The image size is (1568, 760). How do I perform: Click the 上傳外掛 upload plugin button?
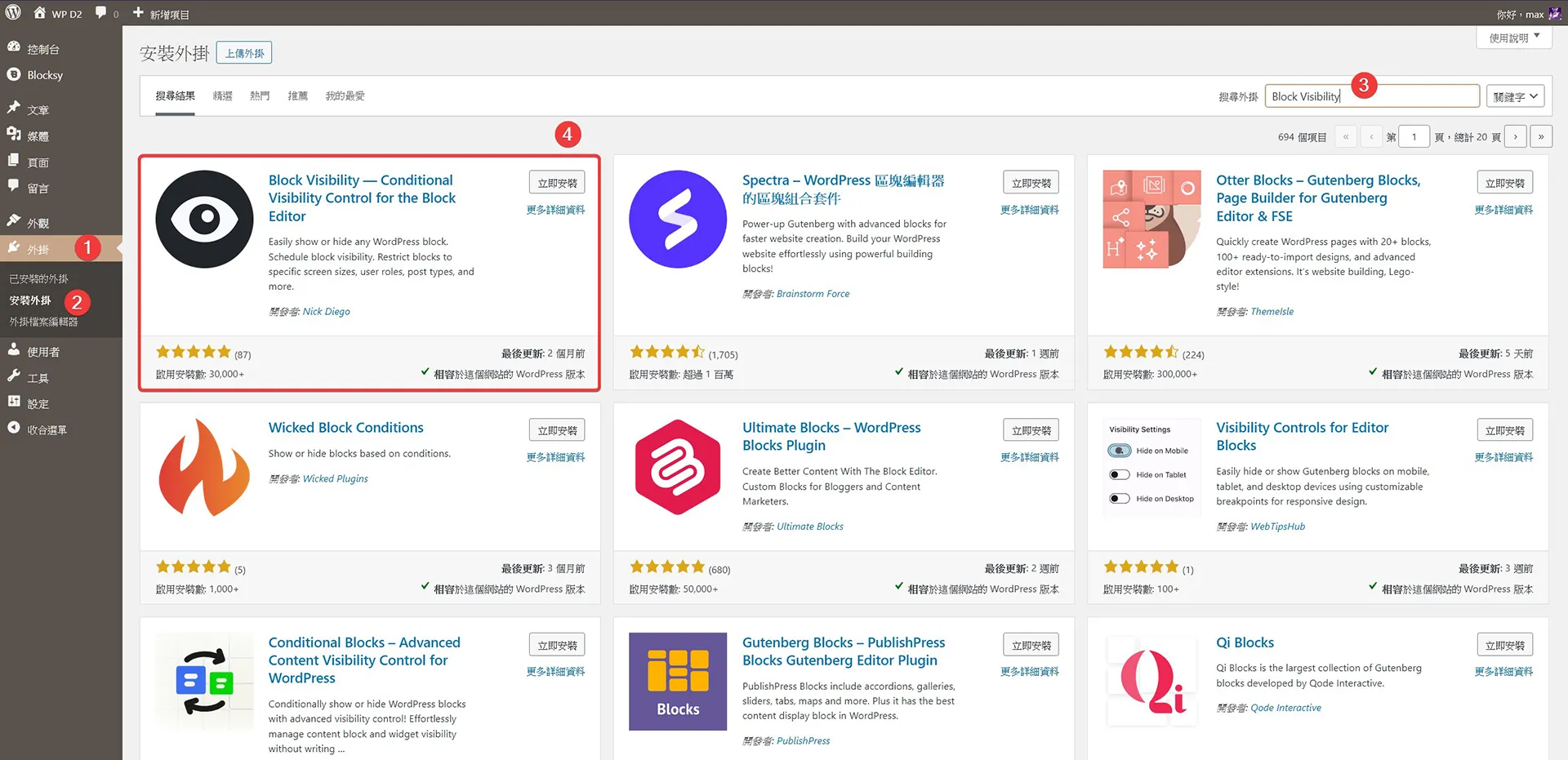244,53
